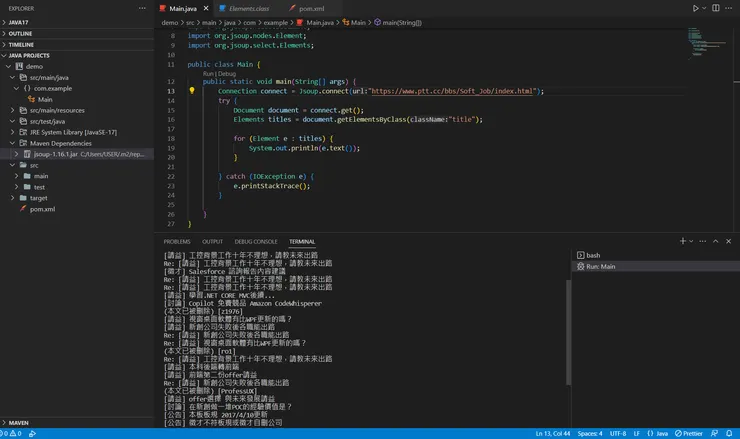Change UTF-8 encoding in status bar
740x439 pixels.
617,433
